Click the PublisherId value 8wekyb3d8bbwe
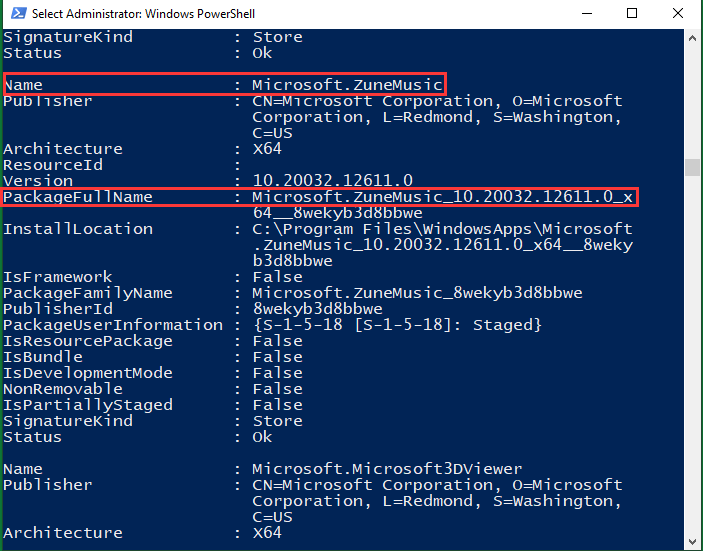The image size is (703, 551). click(317, 309)
